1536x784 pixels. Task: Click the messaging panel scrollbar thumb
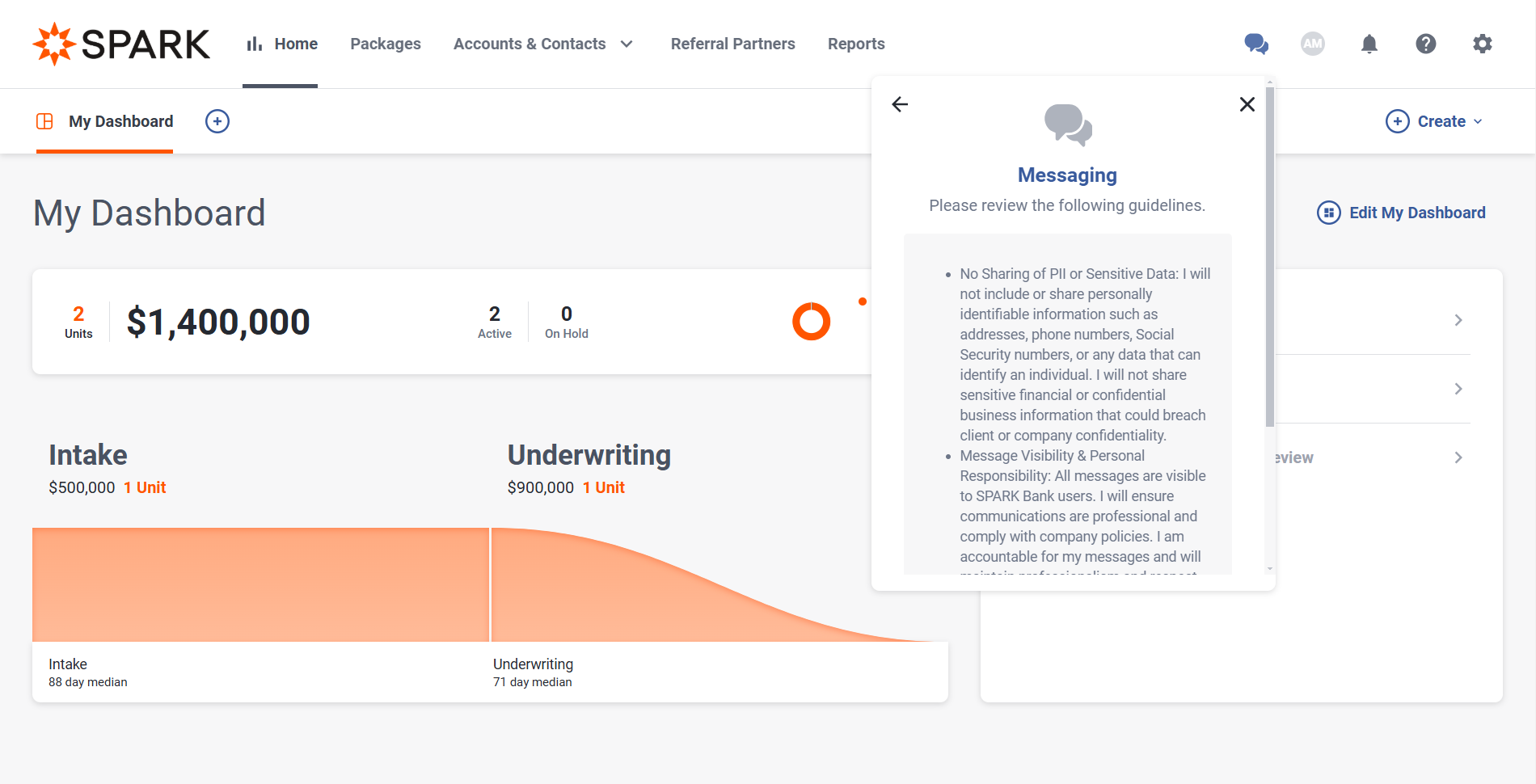(1270, 257)
